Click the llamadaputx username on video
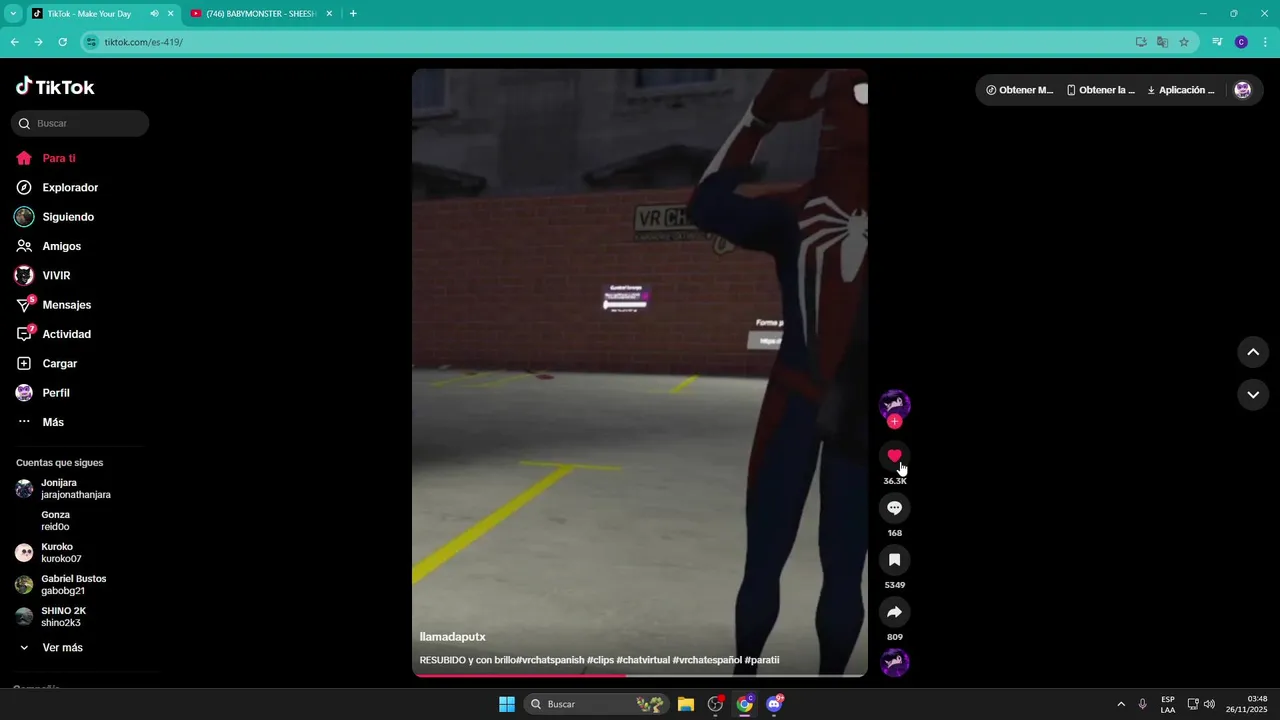1280x720 pixels. pos(452,637)
